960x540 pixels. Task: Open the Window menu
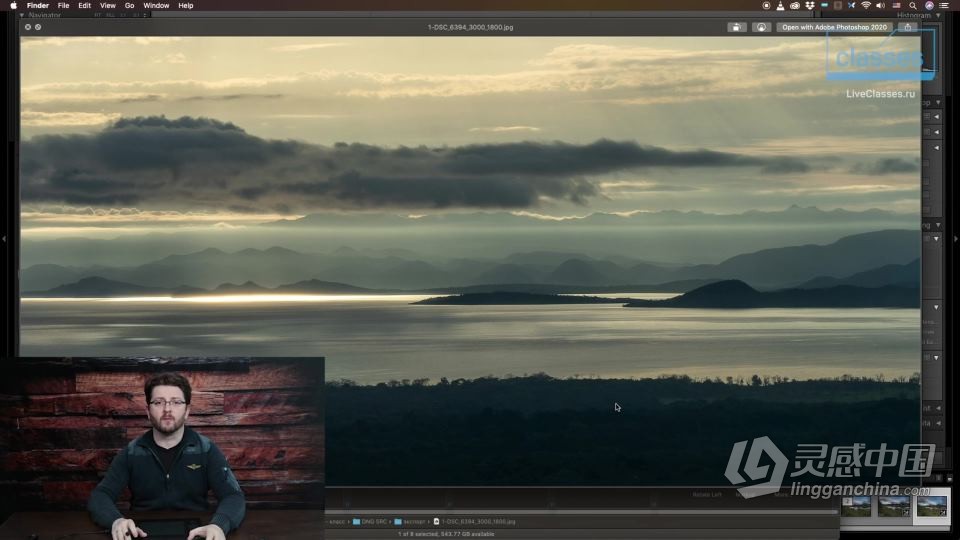(156, 5)
